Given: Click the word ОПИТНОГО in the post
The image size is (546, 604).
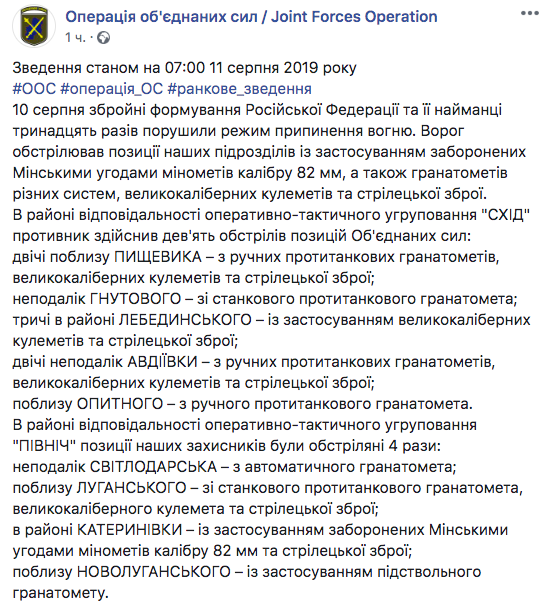Looking at the screenshot, I should (120, 404).
